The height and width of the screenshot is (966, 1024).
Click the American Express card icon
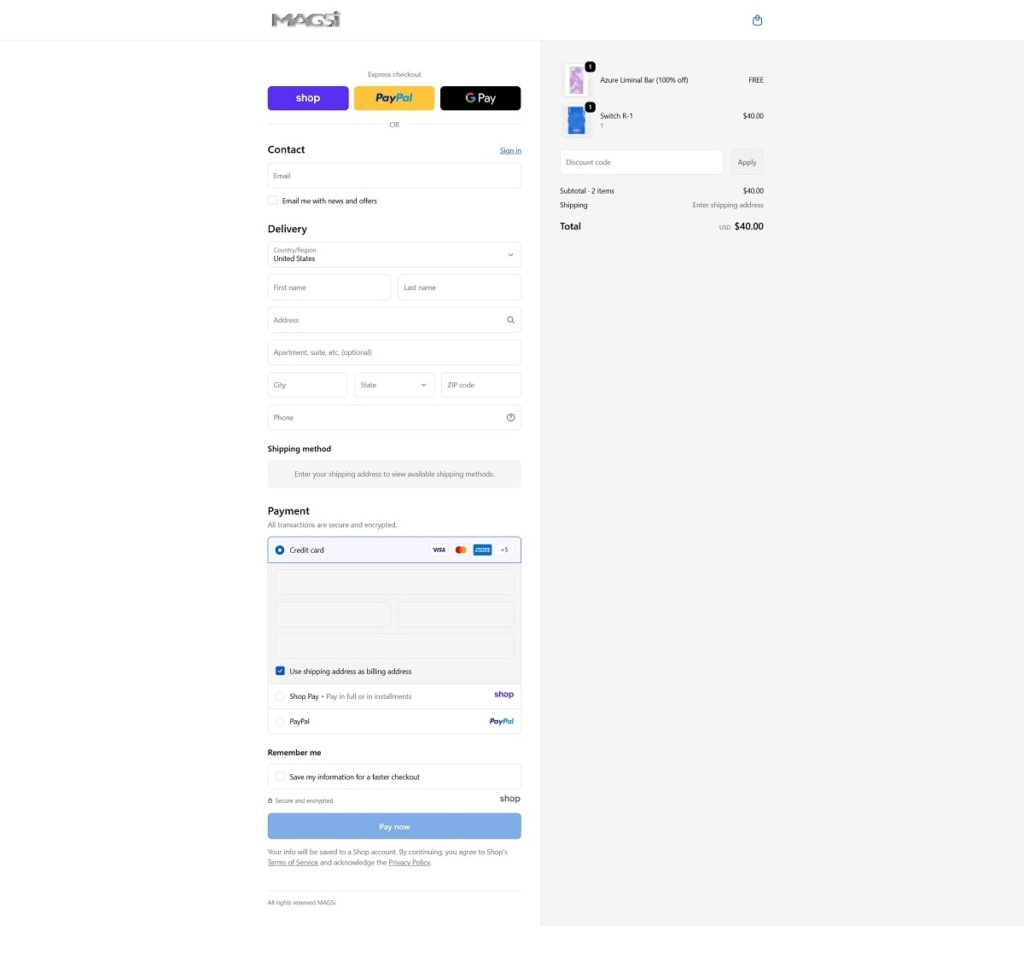point(482,550)
